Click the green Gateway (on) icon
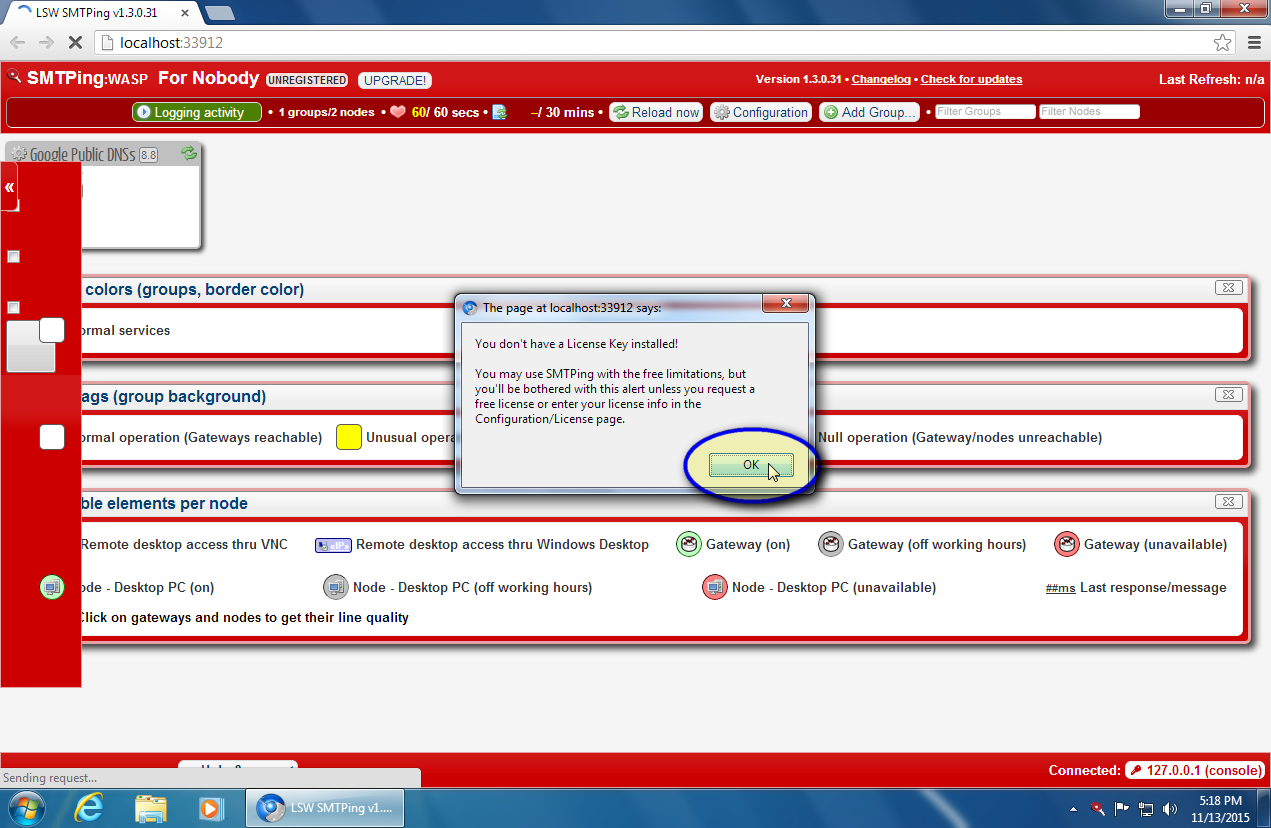This screenshot has height=828, width=1271. pos(689,544)
